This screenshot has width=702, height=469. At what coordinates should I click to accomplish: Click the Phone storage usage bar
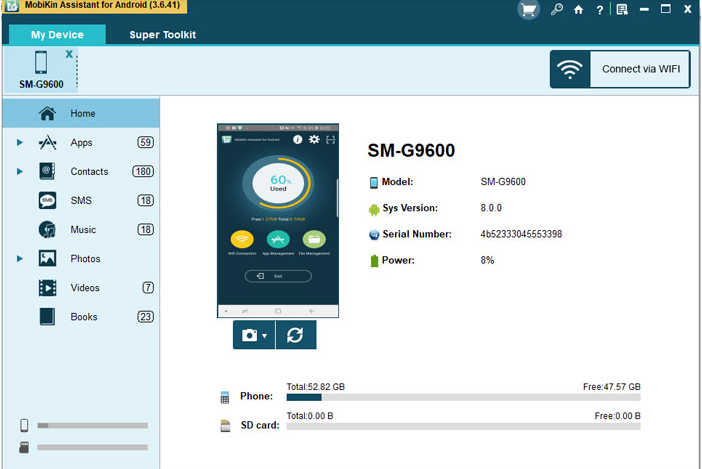click(x=463, y=397)
